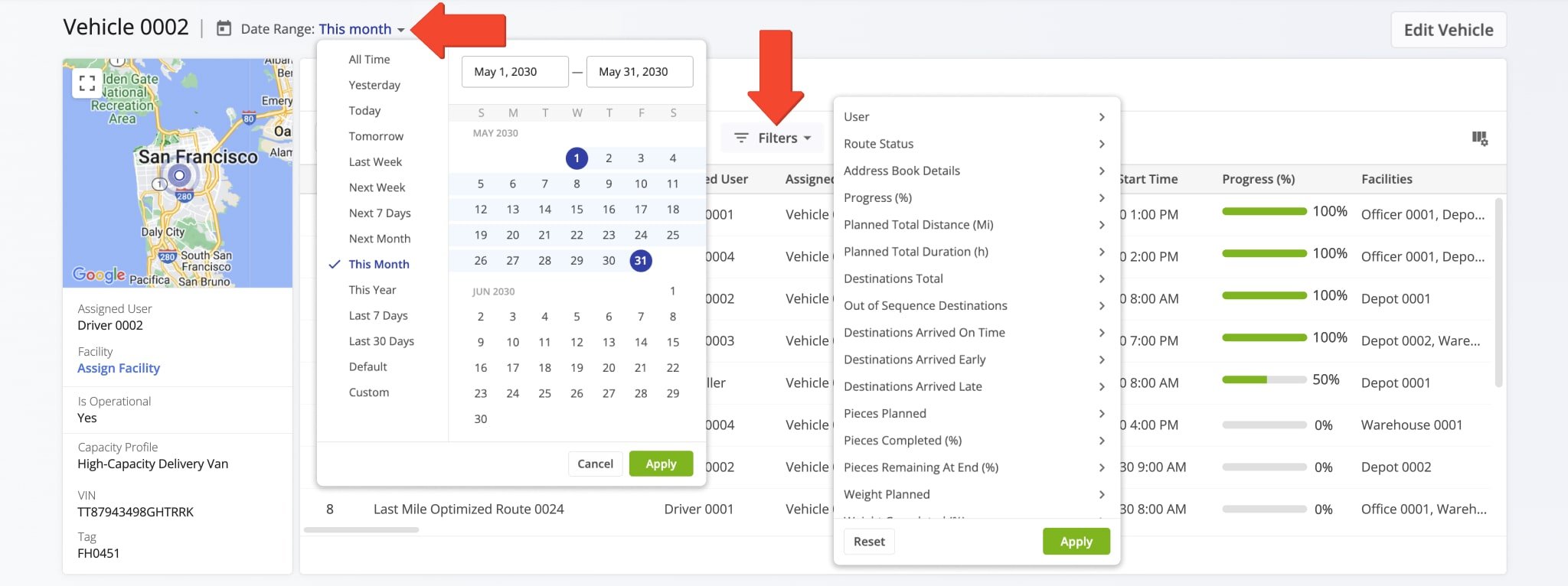
Task: Click the calendar icon beside Date Range
Action: coord(224,29)
